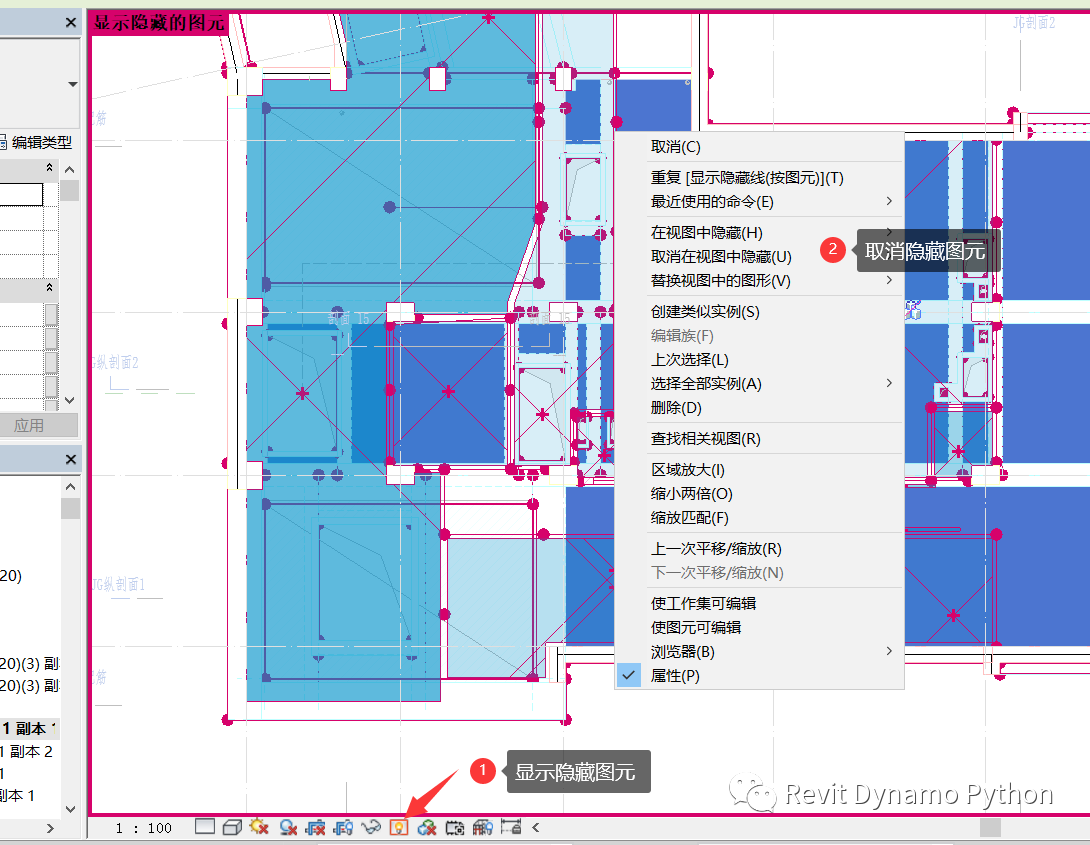The image size is (1090, 845).
Task: Open the type selector dropdown arrow
Action: [x=72, y=84]
